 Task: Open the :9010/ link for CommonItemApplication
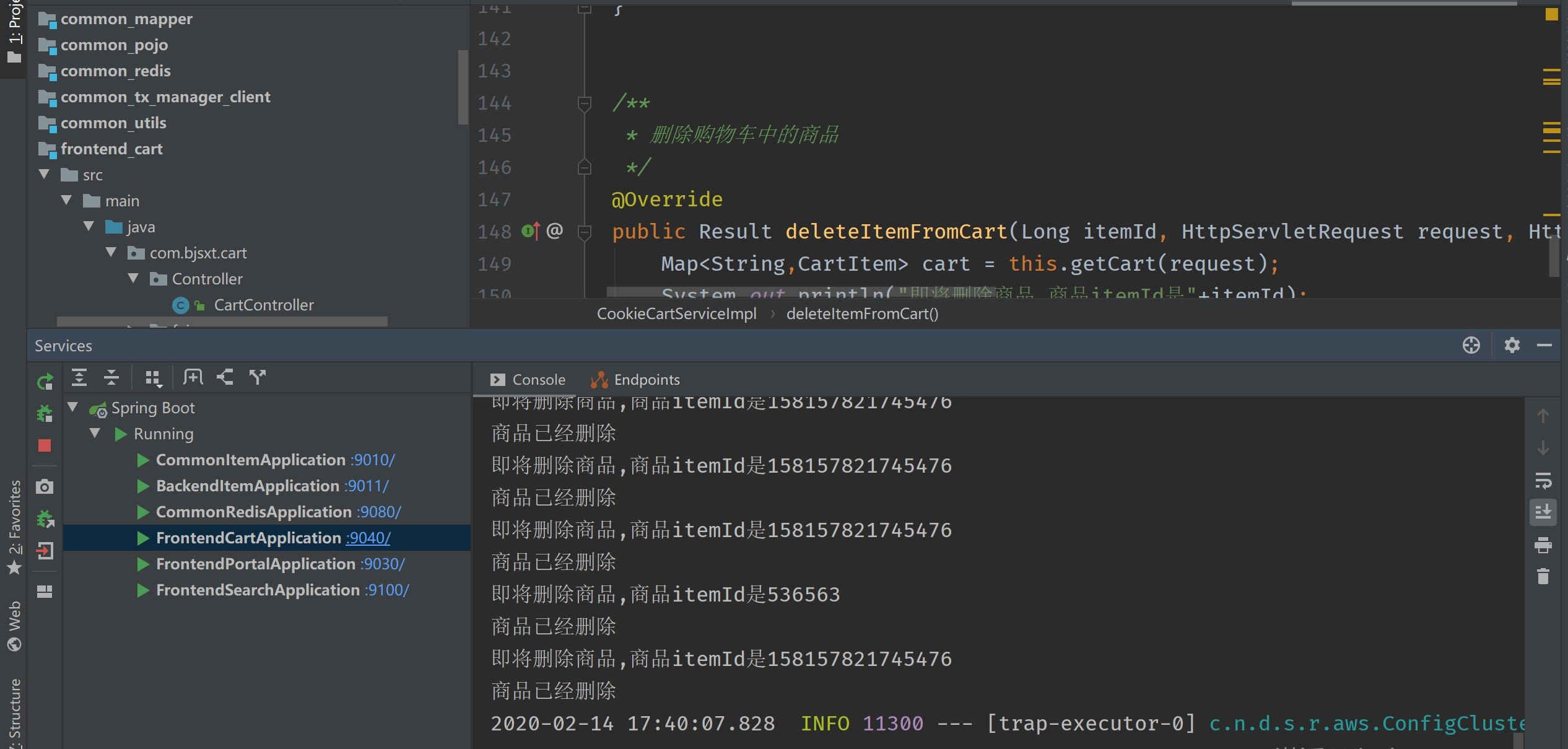point(372,460)
